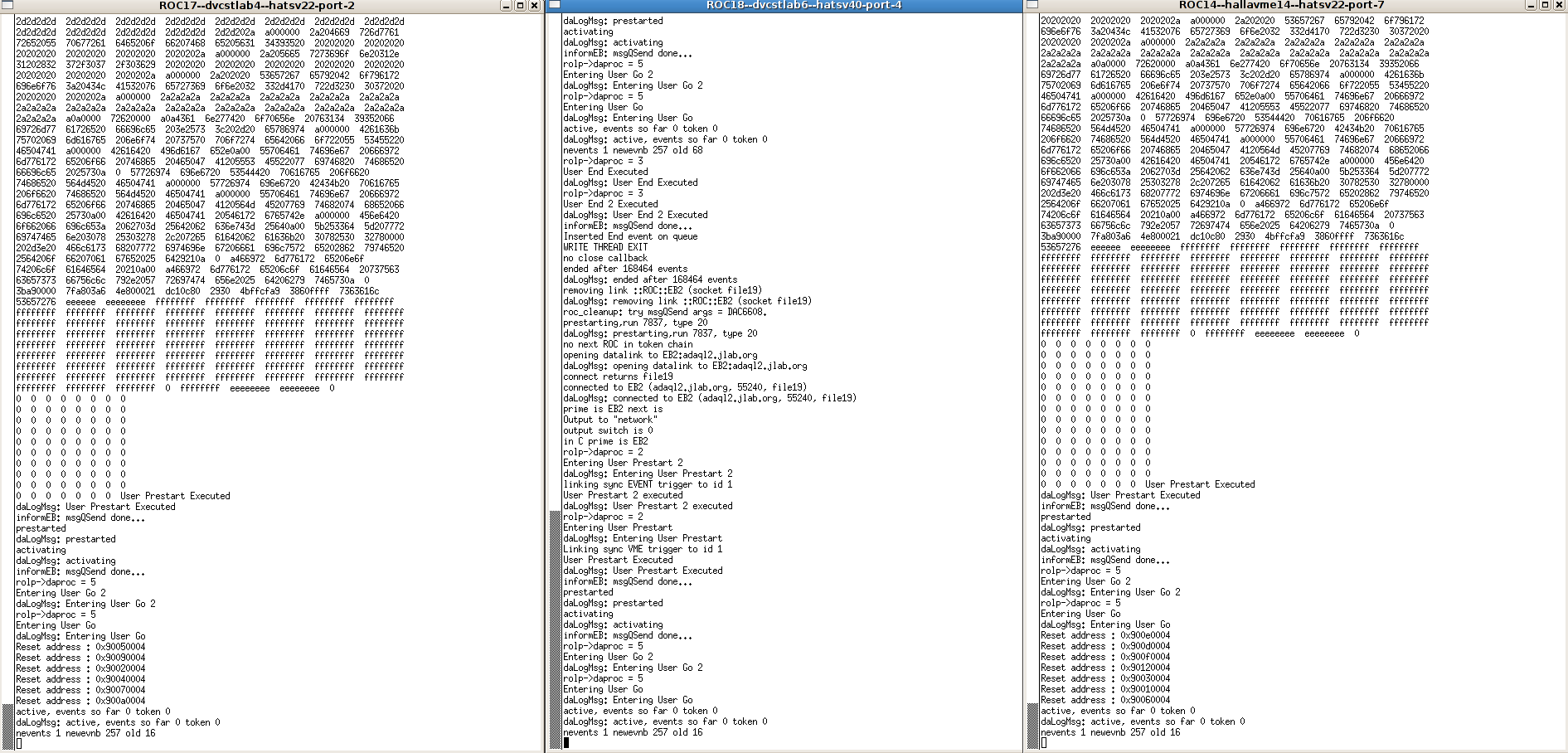Maximize the ROC14 hallavme14 terminal window

click(1545, 6)
